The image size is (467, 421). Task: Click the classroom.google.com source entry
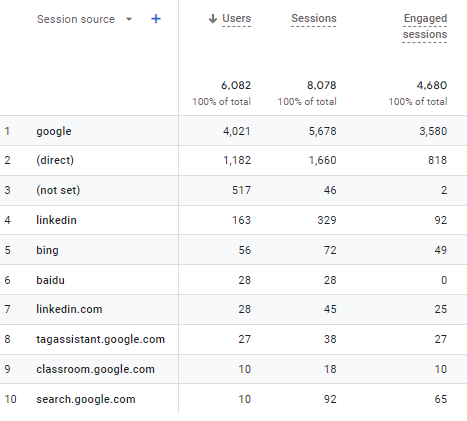(95, 369)
